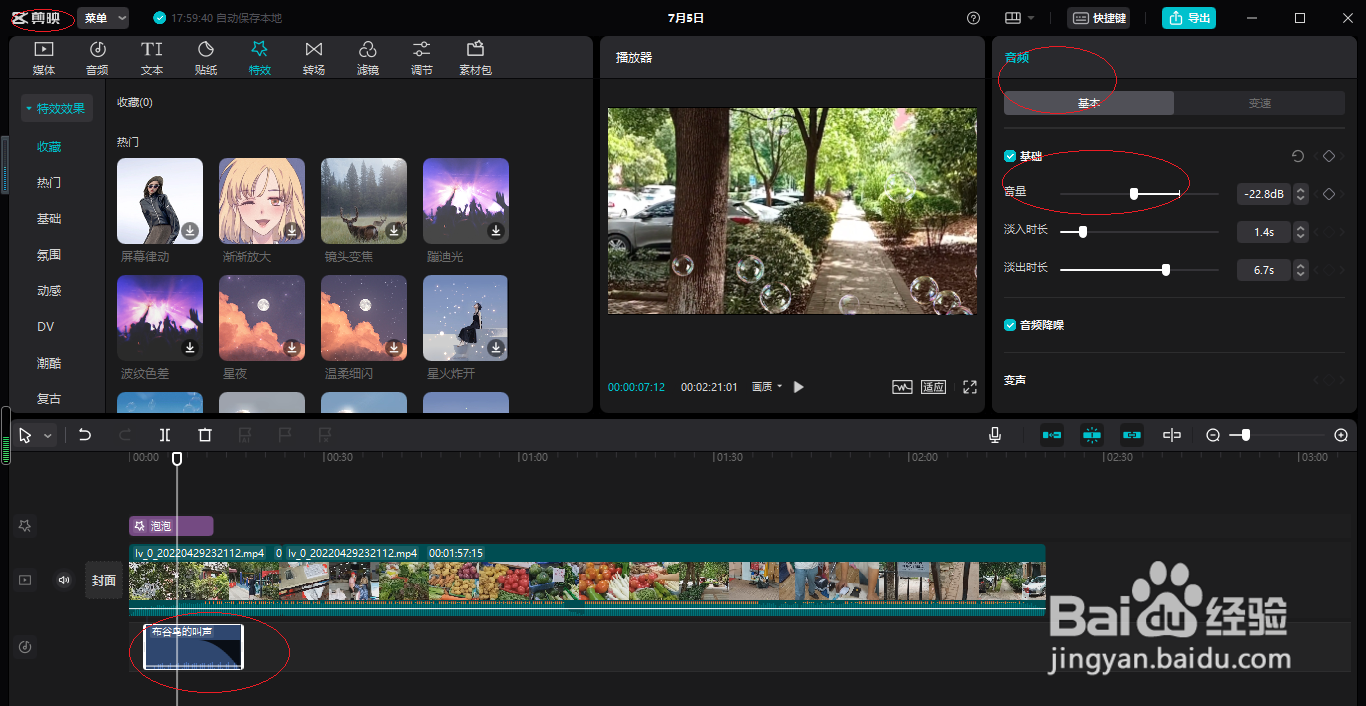This screenshot has height=706, width=1366.
Task: Add keyframe for 音量 volume
Action: (1329, 194)
